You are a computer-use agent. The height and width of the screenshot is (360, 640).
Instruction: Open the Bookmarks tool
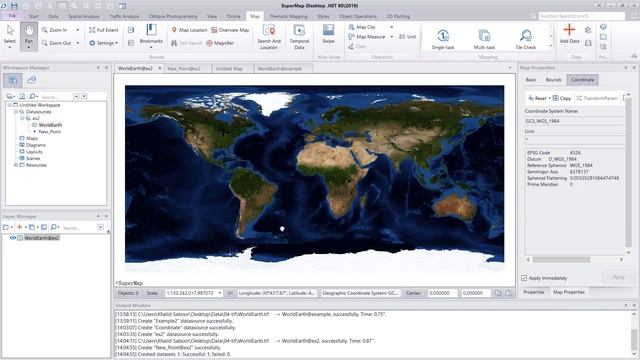click(151, 34)
